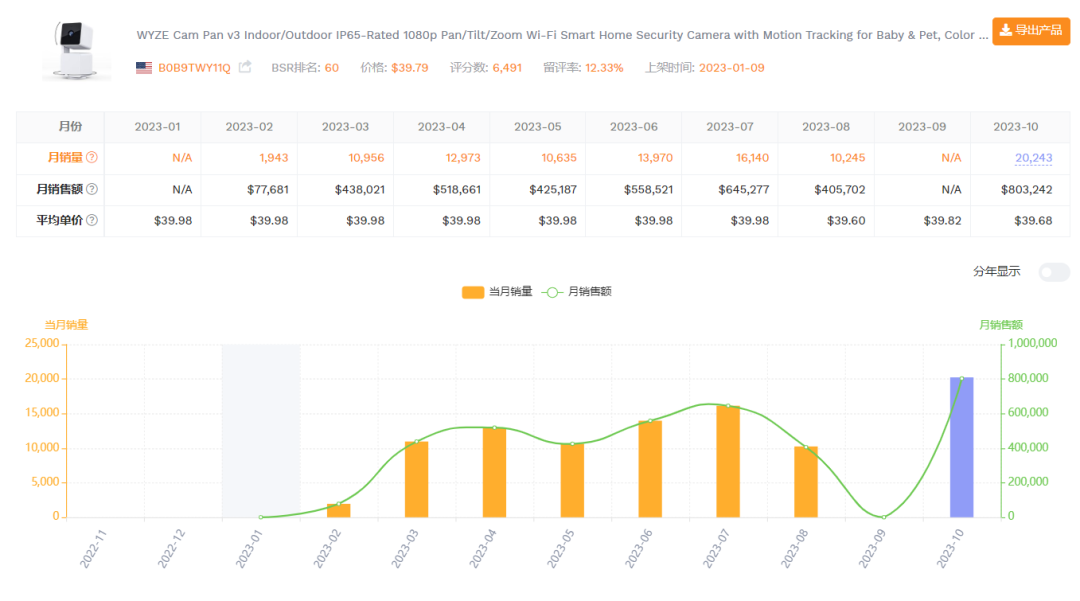Click the export product button

(x=1030, y=30)
